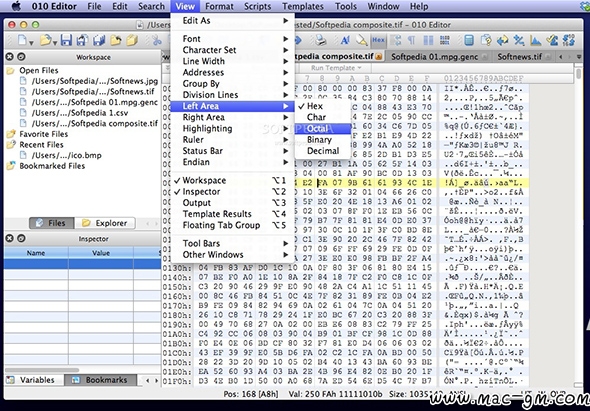The image size is (590, 411).
Task: Open the Calculator toolbar icon
Action: tap(469, 40)
